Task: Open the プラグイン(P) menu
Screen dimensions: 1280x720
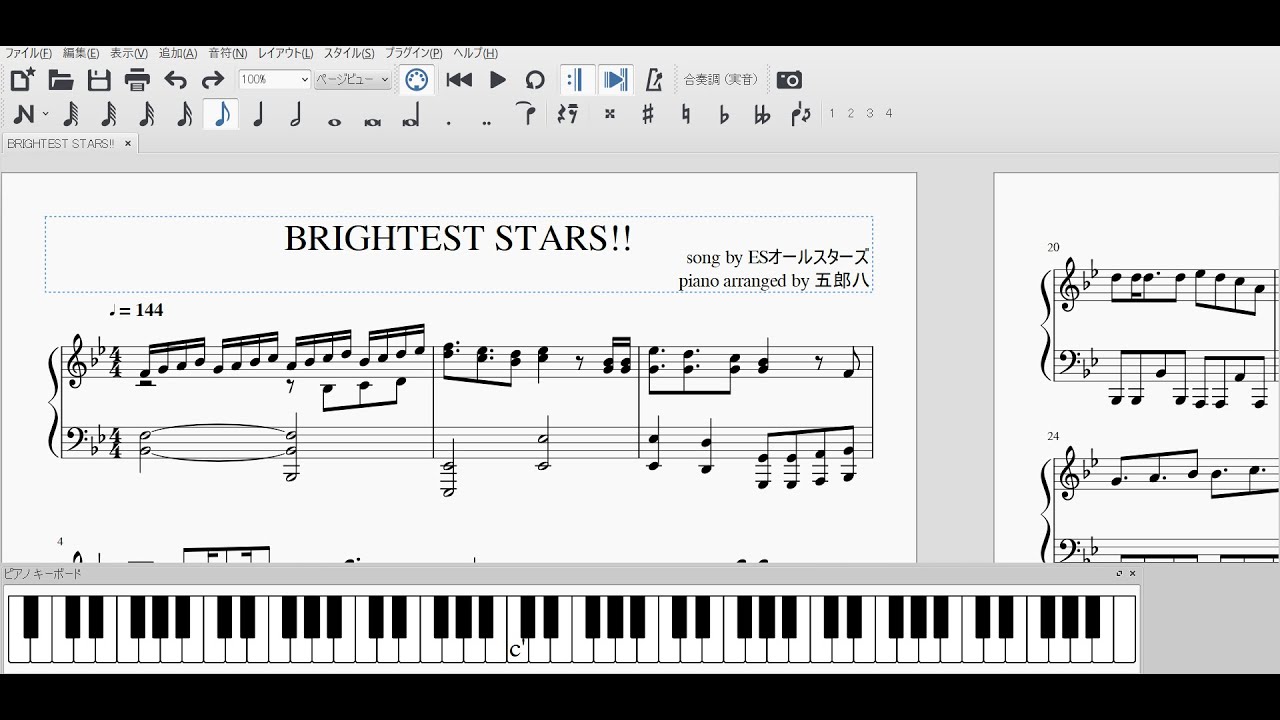Action: [414, 53]
